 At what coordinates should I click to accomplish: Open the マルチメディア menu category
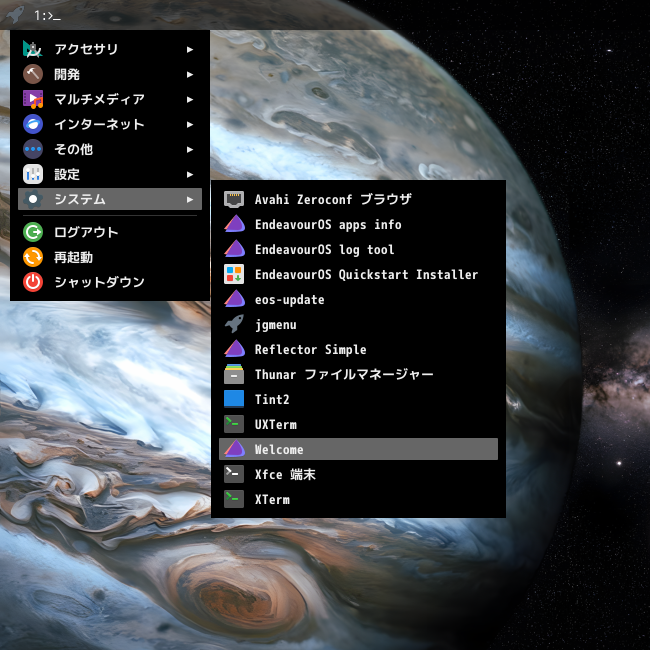tap(110, 99)
